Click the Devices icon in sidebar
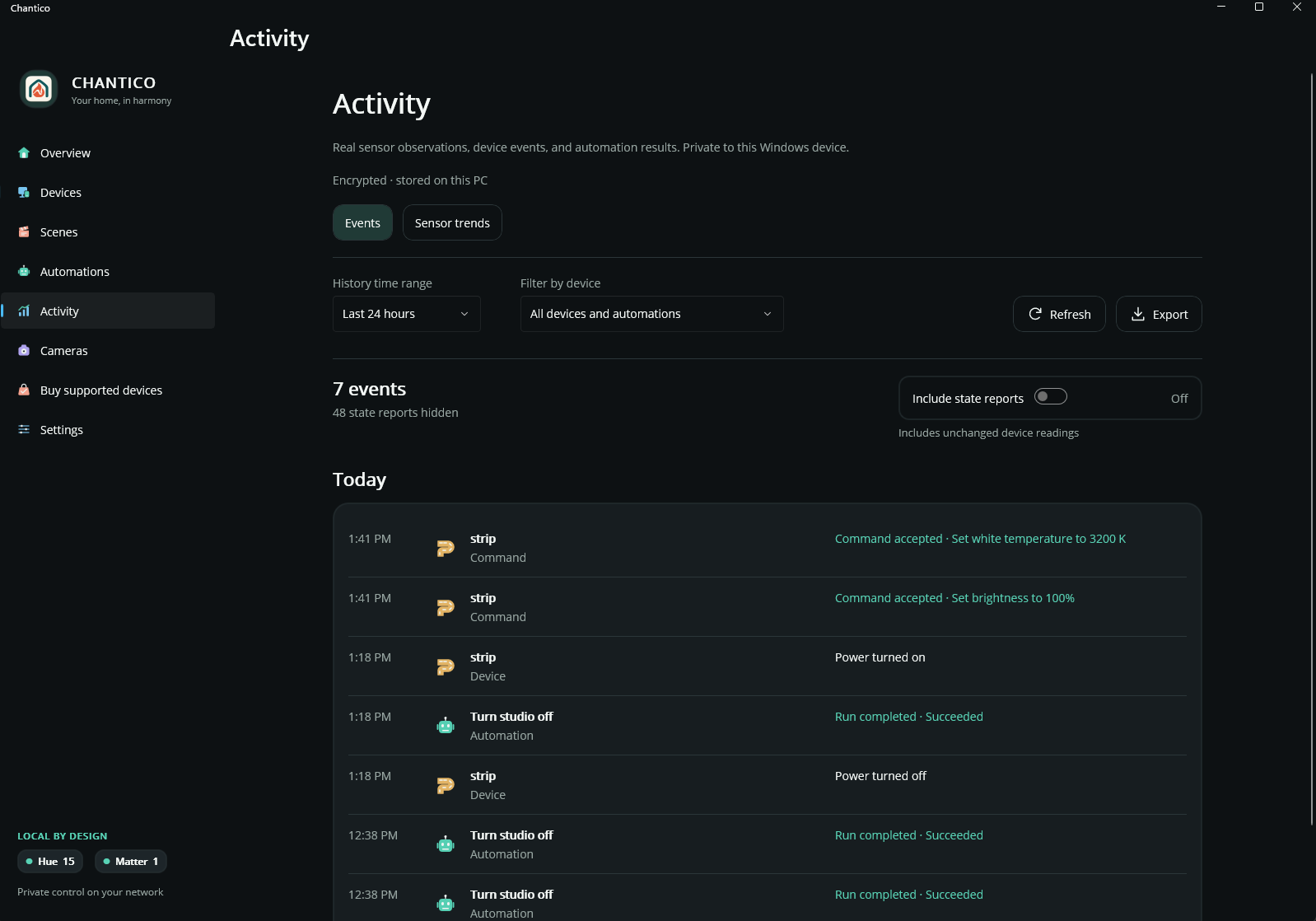Screen dimensions: 1316x921 click(x=24, y=193)
